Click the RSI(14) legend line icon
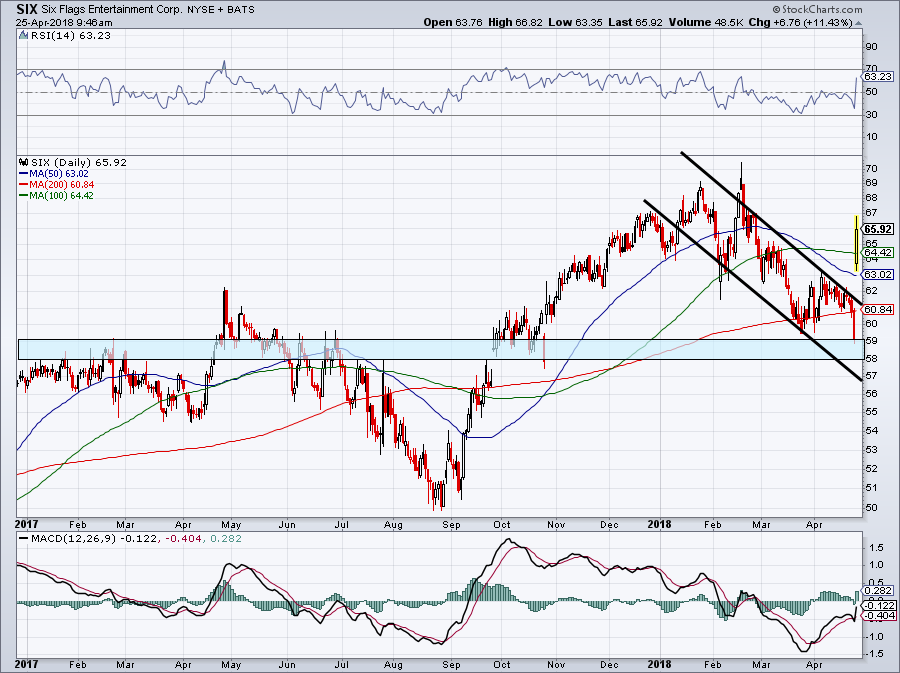This screenshot has height=673, width=900. (23, 36)
